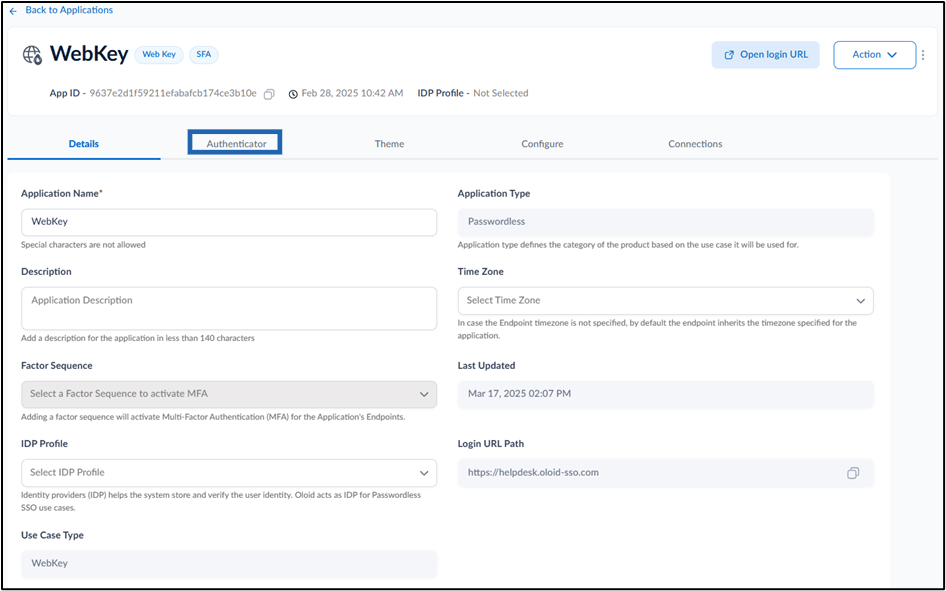This screenshot has width=946, height=591.
Task: Click the Web Key tag badge
Action: point(159,55)
